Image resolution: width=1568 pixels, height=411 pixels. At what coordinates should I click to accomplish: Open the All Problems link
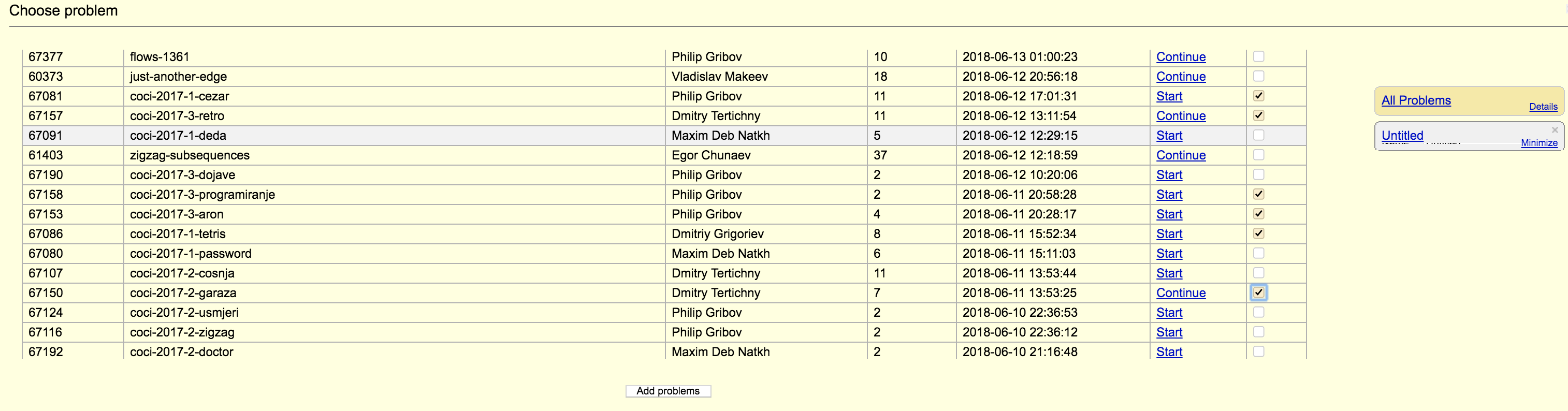pos(1416,100)
